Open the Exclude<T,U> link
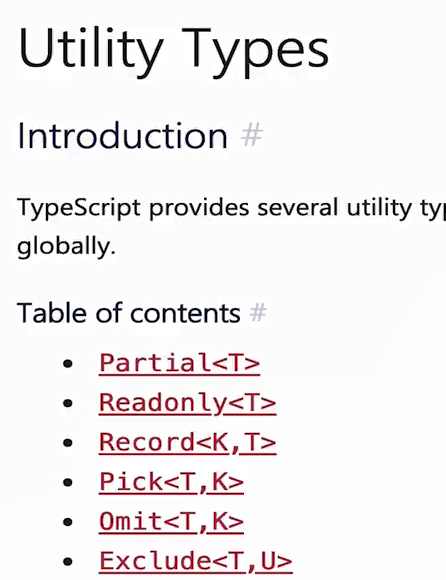Image resolution: width=446 pixels, height=580 pixels. coord(196,562)
